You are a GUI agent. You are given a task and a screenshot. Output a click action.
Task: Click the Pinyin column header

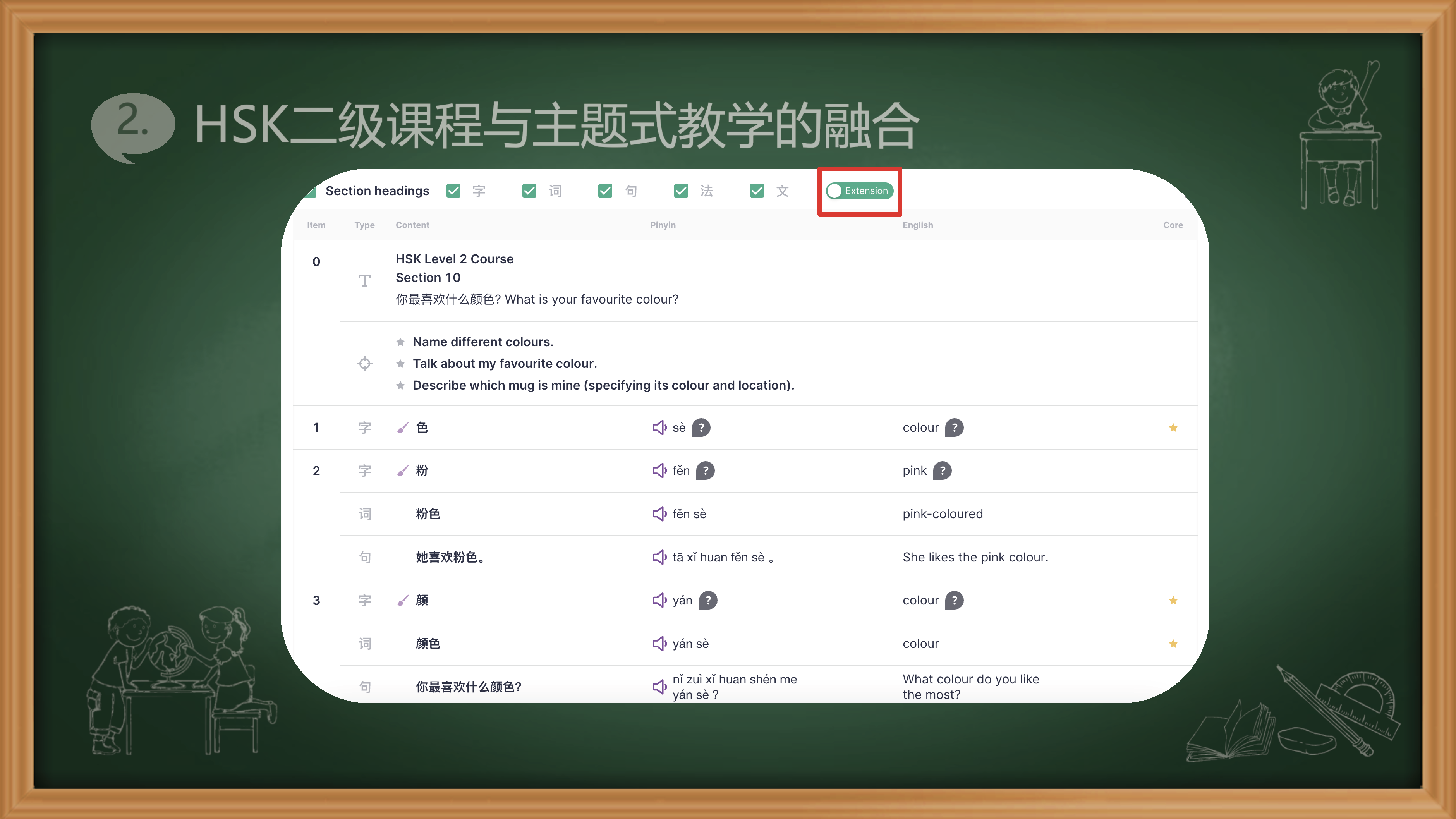point(663,225)
